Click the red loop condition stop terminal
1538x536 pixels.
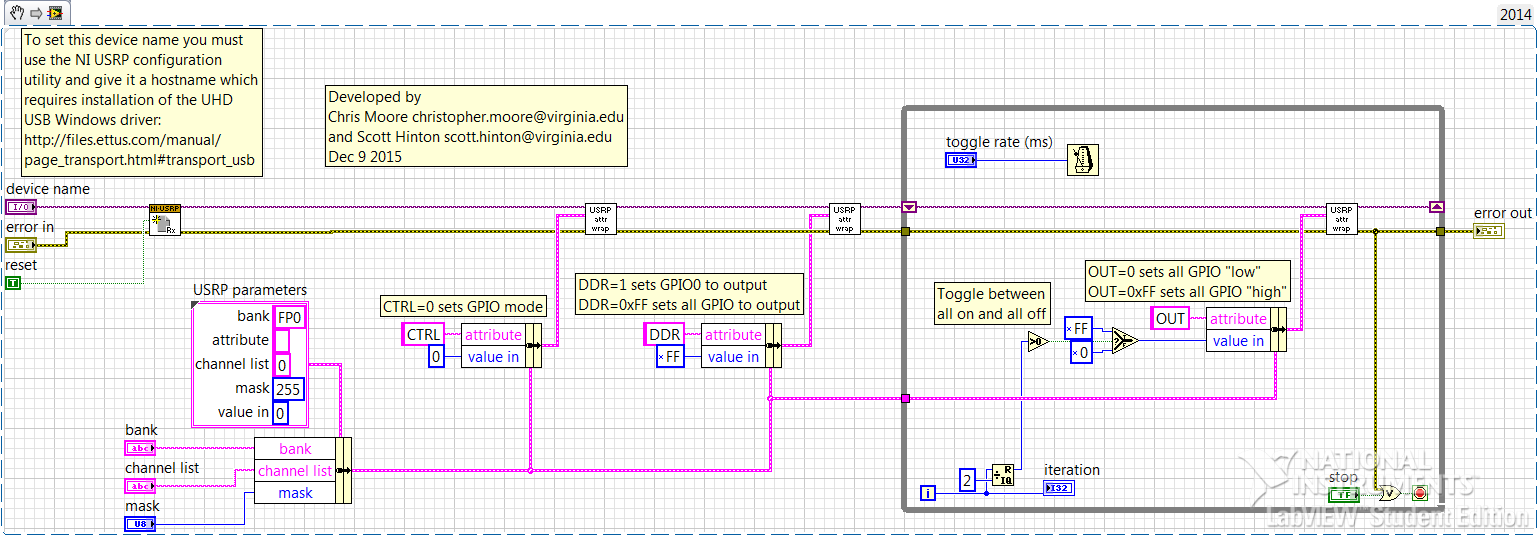pyautogui.click(x=1419, y=493)
